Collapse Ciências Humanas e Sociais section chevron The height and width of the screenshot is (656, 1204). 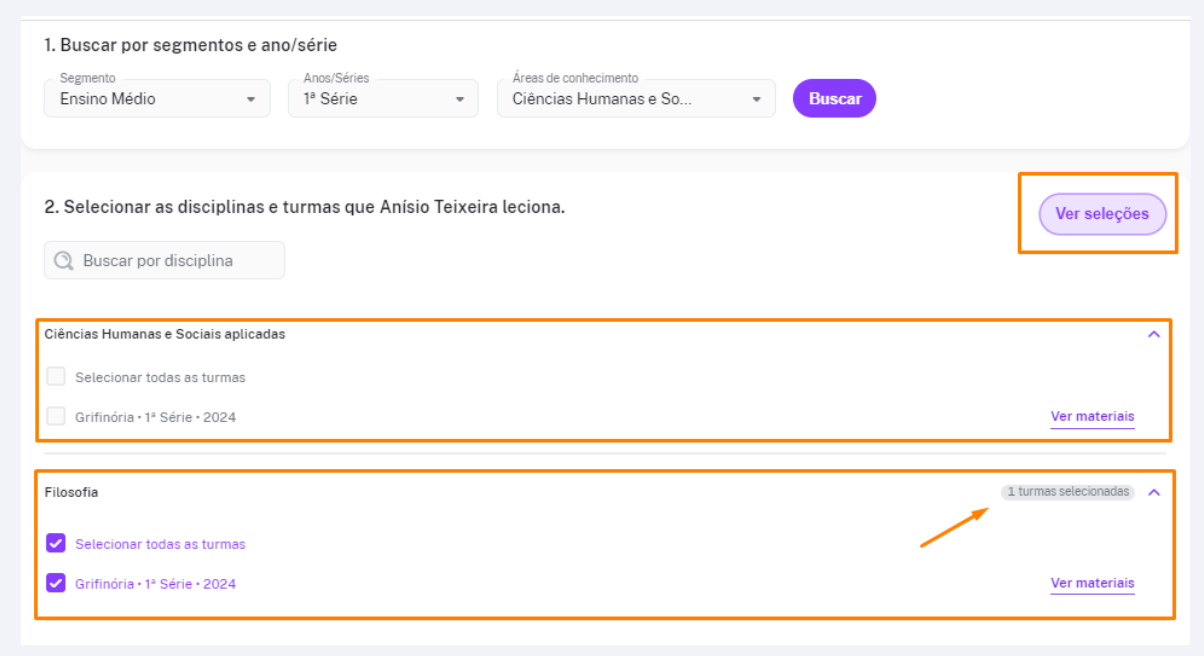tap(1154, 334)
